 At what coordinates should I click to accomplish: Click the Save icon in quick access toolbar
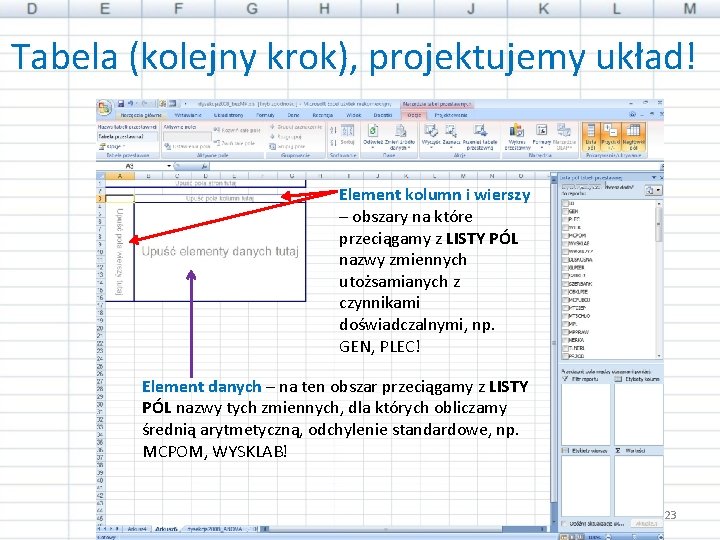[x=121, y=104]
